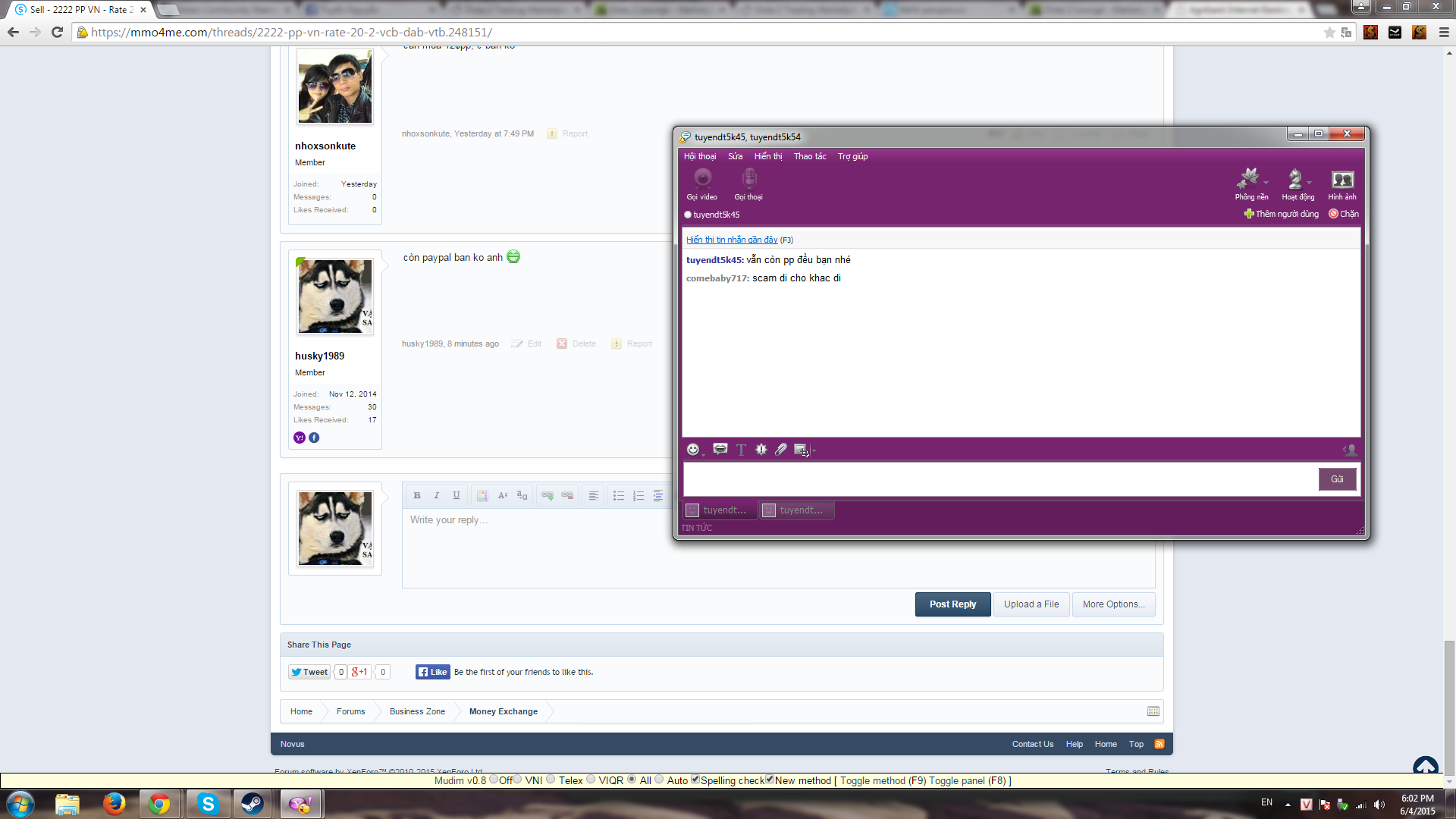Toggle the New method checkbox
This screenshot has width=1456, height=819.
click(769, 780)
